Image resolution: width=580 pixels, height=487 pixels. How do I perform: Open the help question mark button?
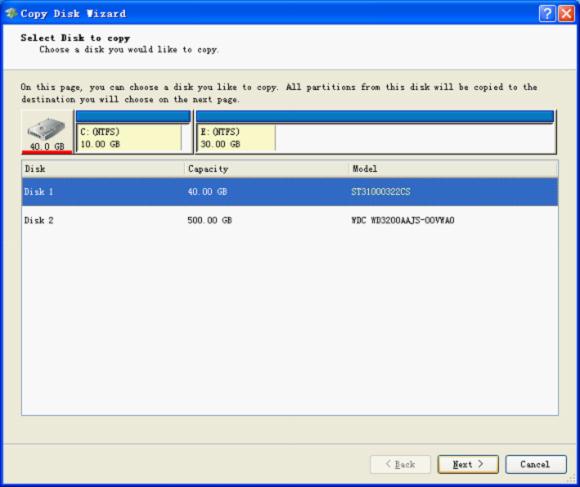pyautogui.click(x=547, y=14)
